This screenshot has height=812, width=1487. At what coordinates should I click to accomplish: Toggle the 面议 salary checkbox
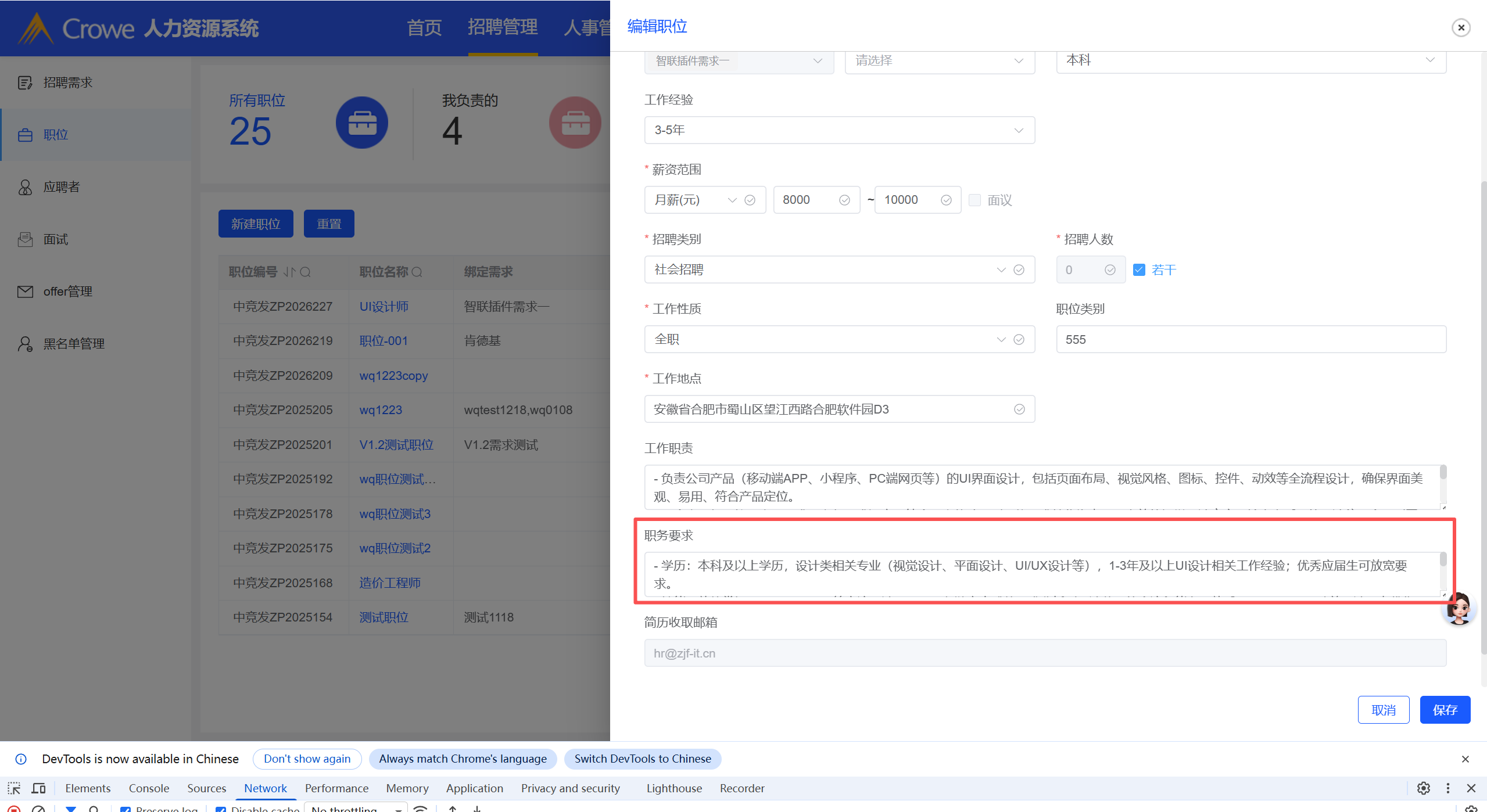(x=975, y=200)
